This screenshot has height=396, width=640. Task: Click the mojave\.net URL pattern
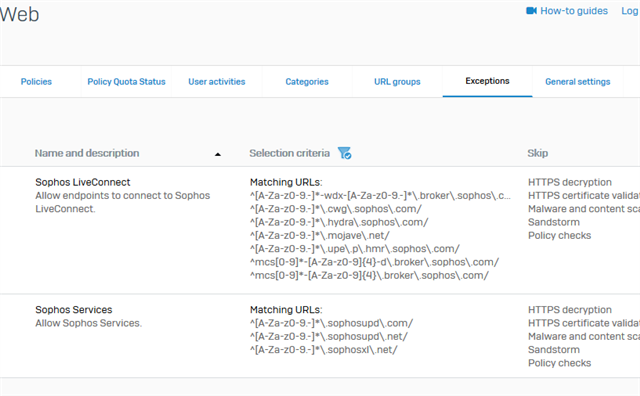click(320, 236)
